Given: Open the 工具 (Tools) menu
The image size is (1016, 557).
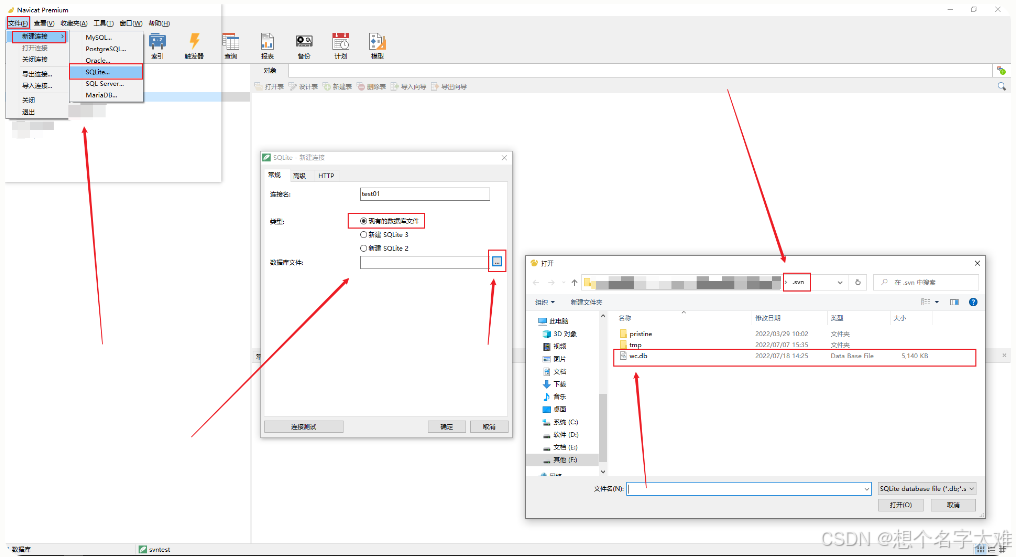Looking at the screenshot, I should (x=103, y=23).
